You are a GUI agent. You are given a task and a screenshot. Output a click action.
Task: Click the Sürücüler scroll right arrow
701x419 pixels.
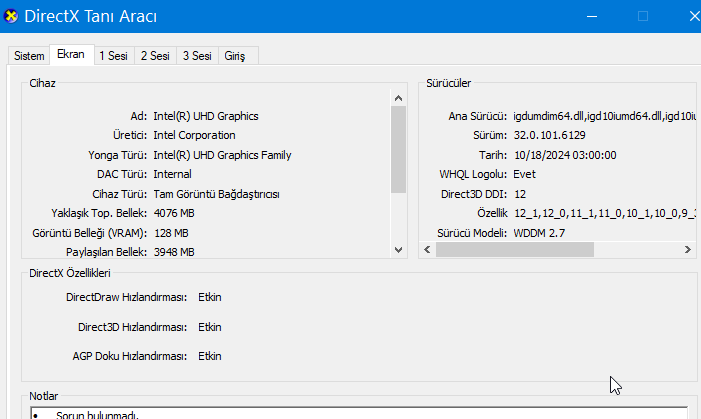tap(688, 250)
